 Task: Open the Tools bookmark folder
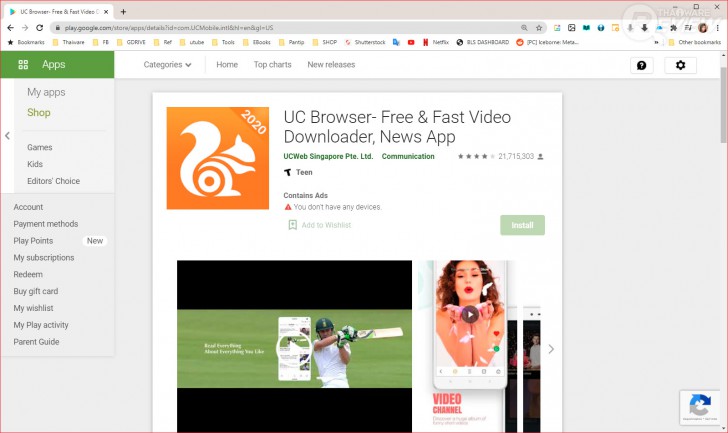[x=223, y=42]
